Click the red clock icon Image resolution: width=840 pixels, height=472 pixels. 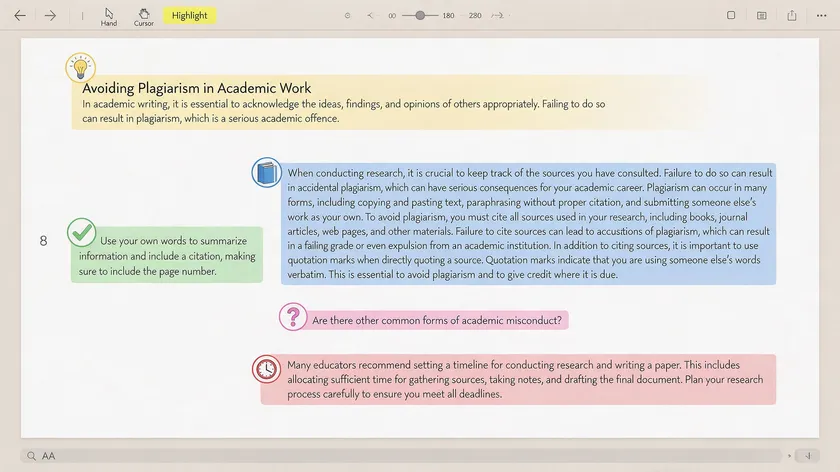click(266, 369)
